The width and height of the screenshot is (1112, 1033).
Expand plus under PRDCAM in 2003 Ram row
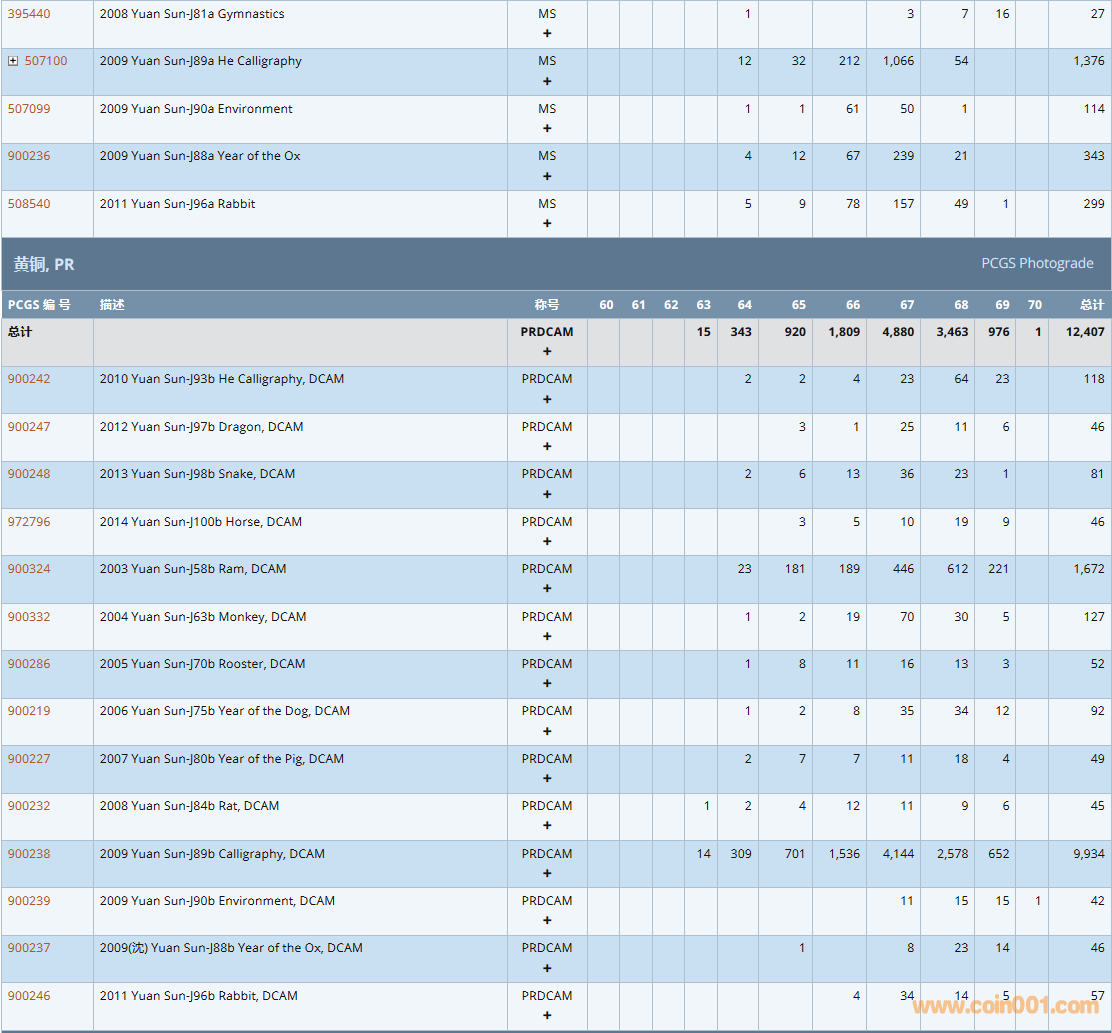pyautogui.click(x=547, y=588)
